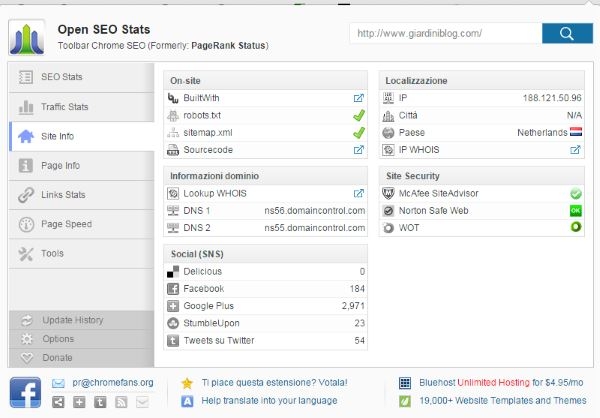Image resolution: width=600 pixels, height=418 pixels.
Task: Open the Tools tab
Action: [x=82, y=254]
